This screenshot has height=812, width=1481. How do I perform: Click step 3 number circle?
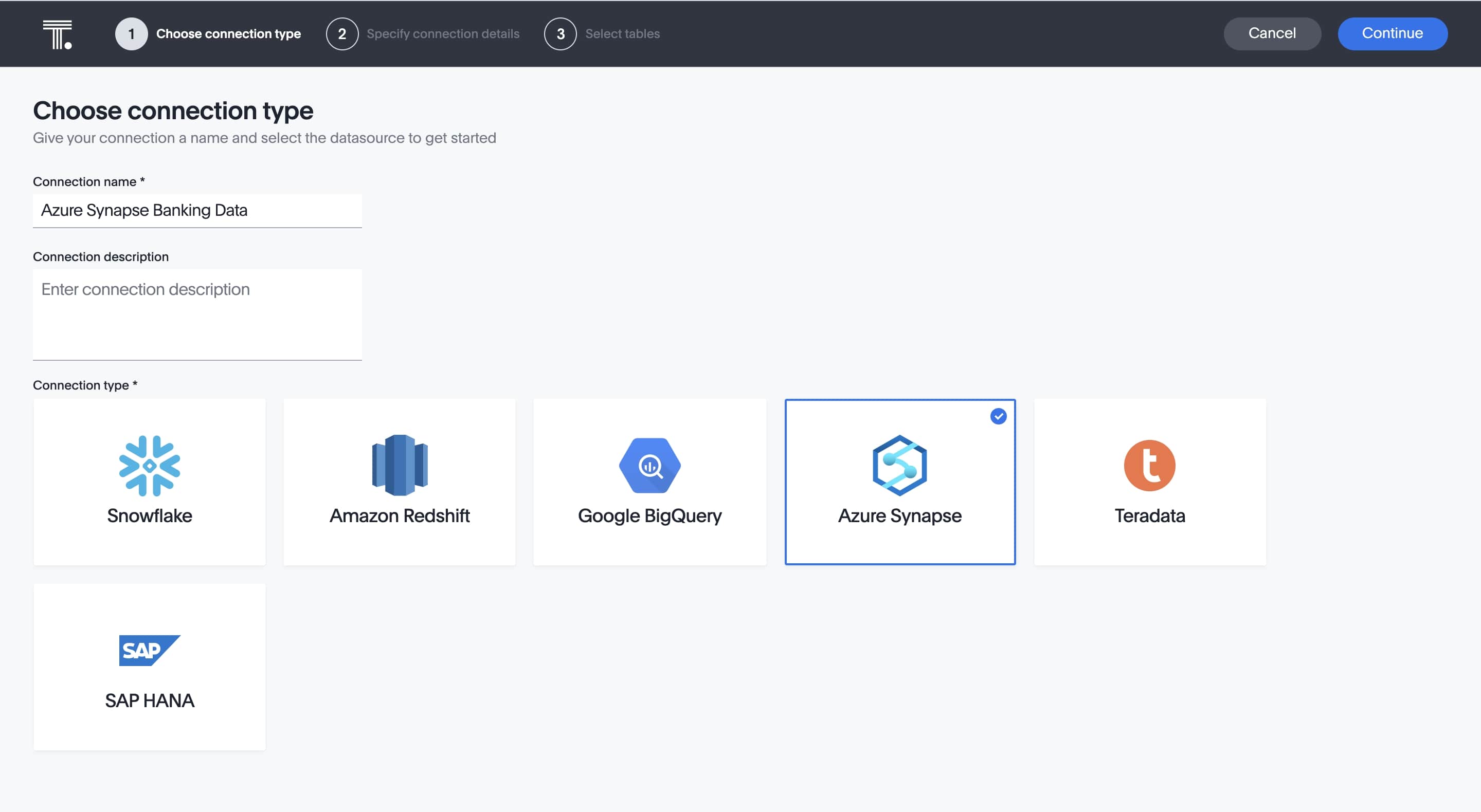[x=561, y=34]
